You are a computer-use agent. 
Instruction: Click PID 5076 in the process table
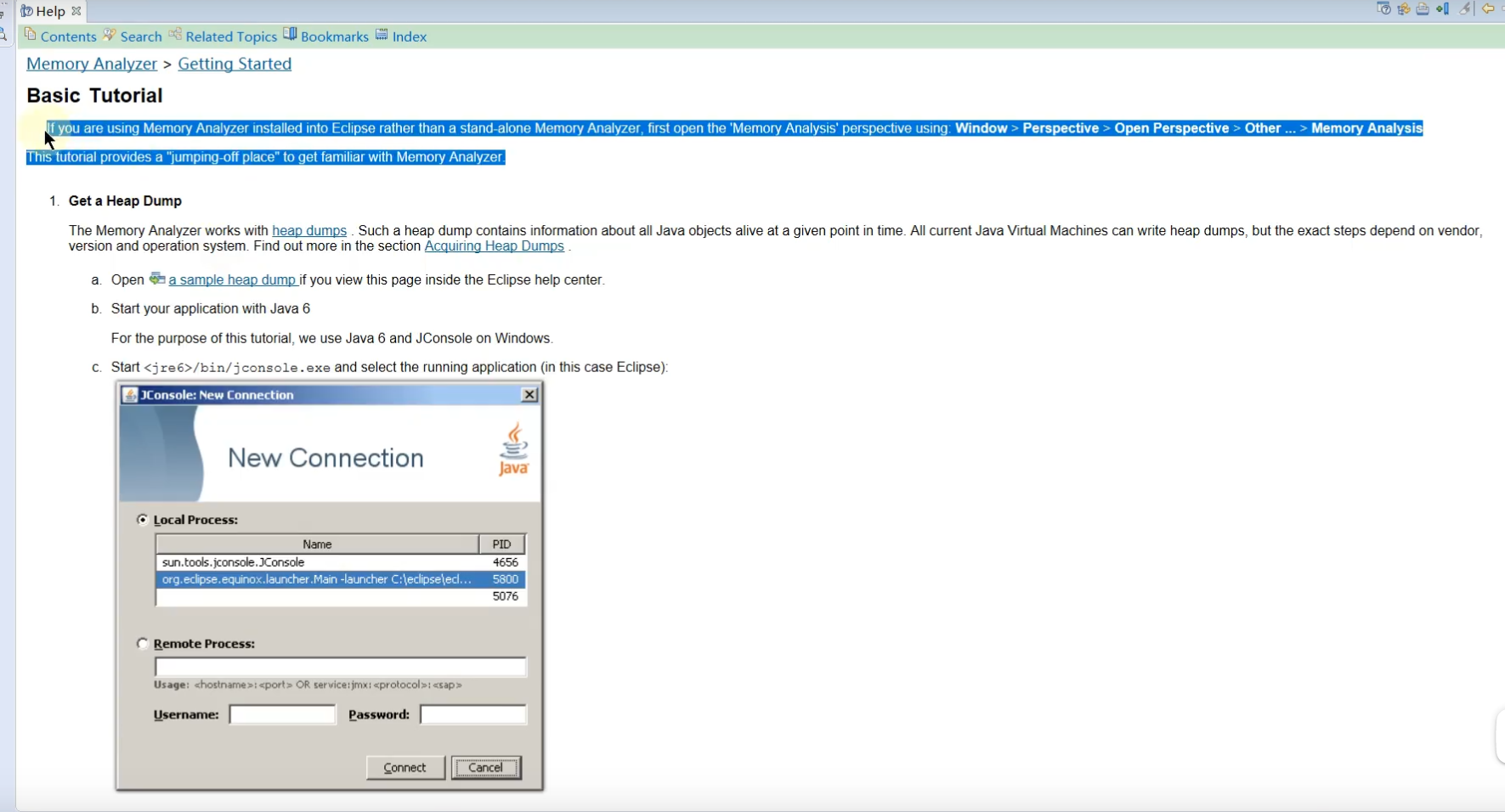pyautogui.click(x=506, y=596)
